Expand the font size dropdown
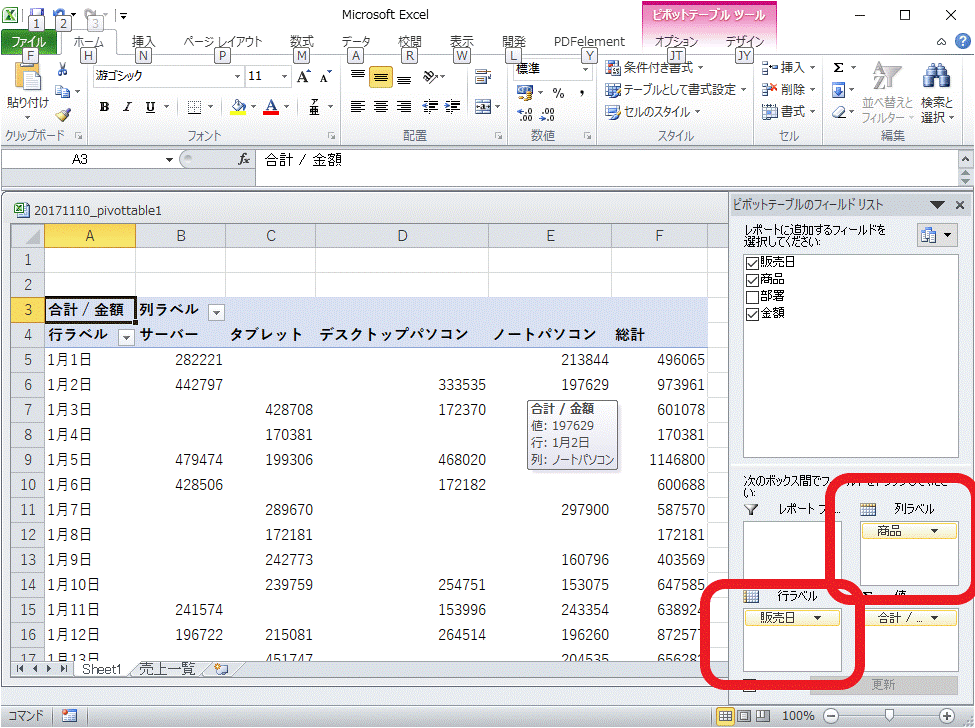This screenshot has width=975, height=728. point(282,76)
